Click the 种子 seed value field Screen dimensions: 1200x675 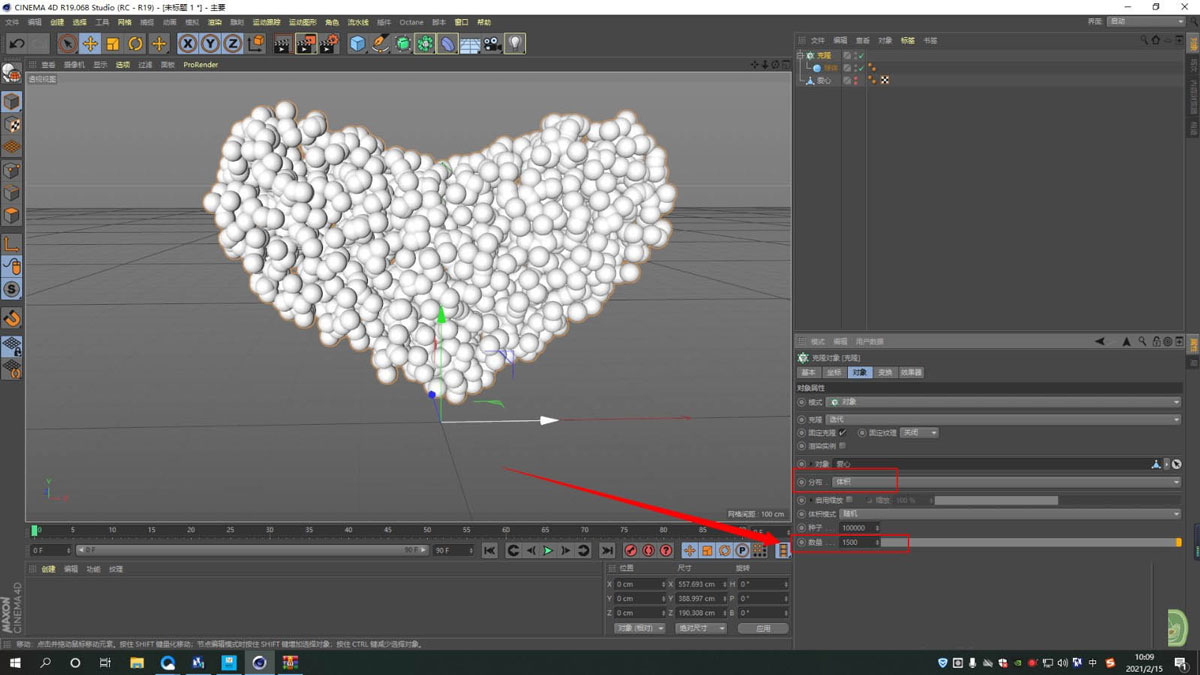tap(857, 528)
